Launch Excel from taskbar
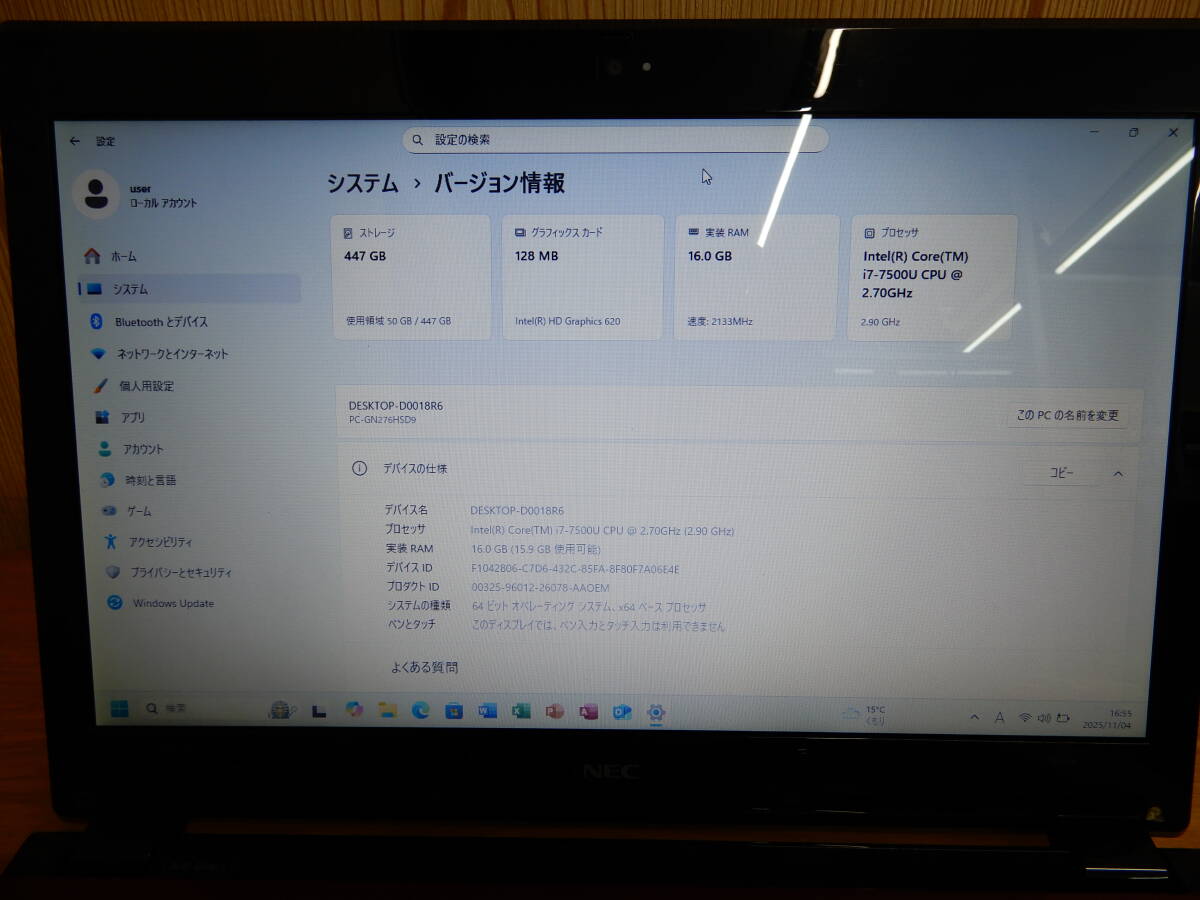1200x900 pixels. click(521, 711)
